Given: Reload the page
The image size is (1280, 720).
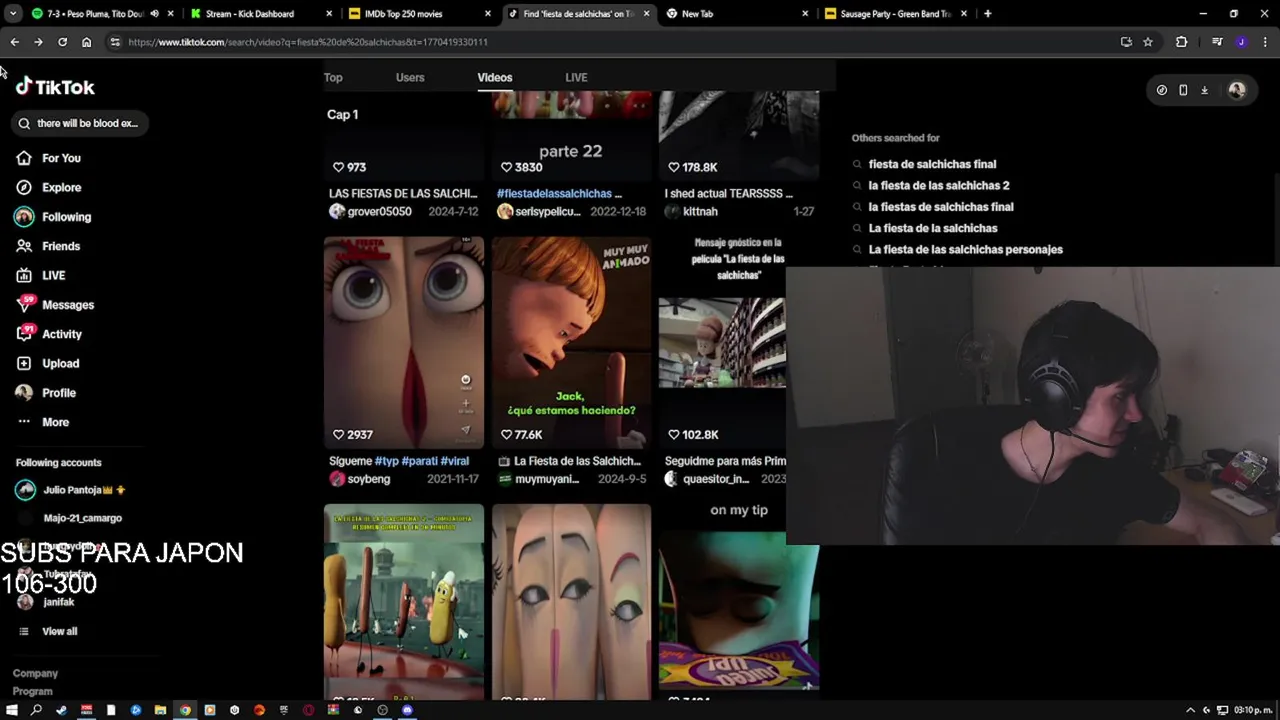Looking at the screenshot, I should click(x=62, y=42).
